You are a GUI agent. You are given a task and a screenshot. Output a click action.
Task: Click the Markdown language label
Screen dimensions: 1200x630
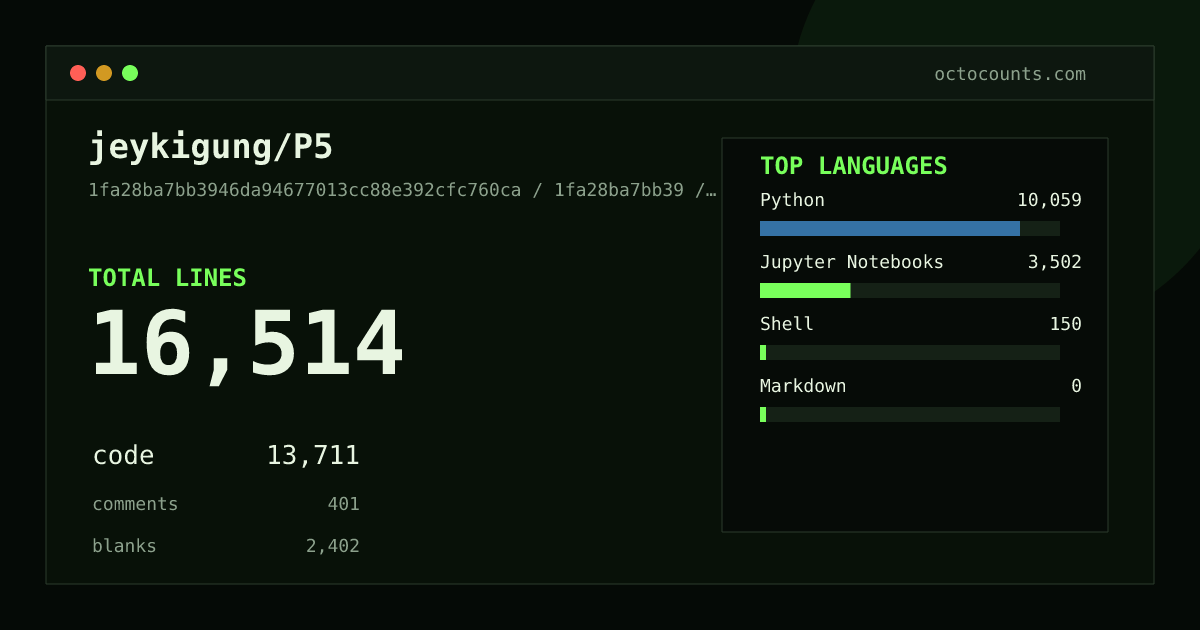803,386
